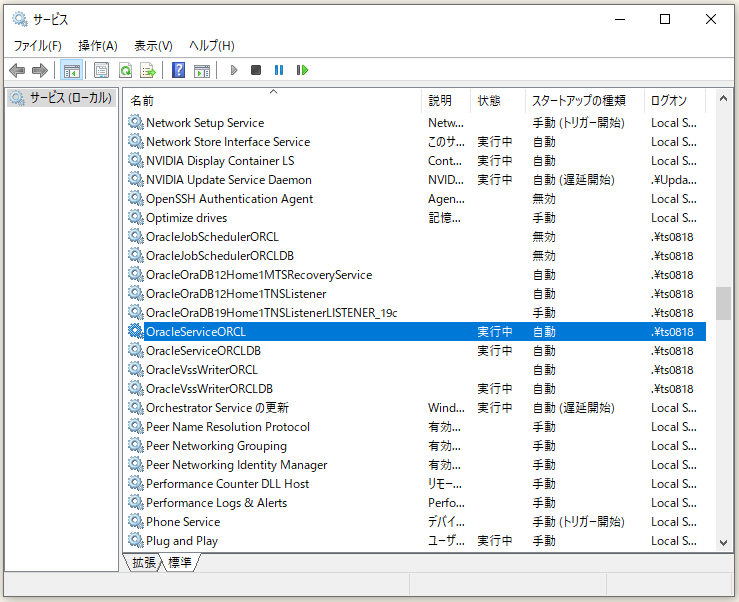
Task: Select OracleJobSchedulerORCLDB row
Action: pos(416,256)
